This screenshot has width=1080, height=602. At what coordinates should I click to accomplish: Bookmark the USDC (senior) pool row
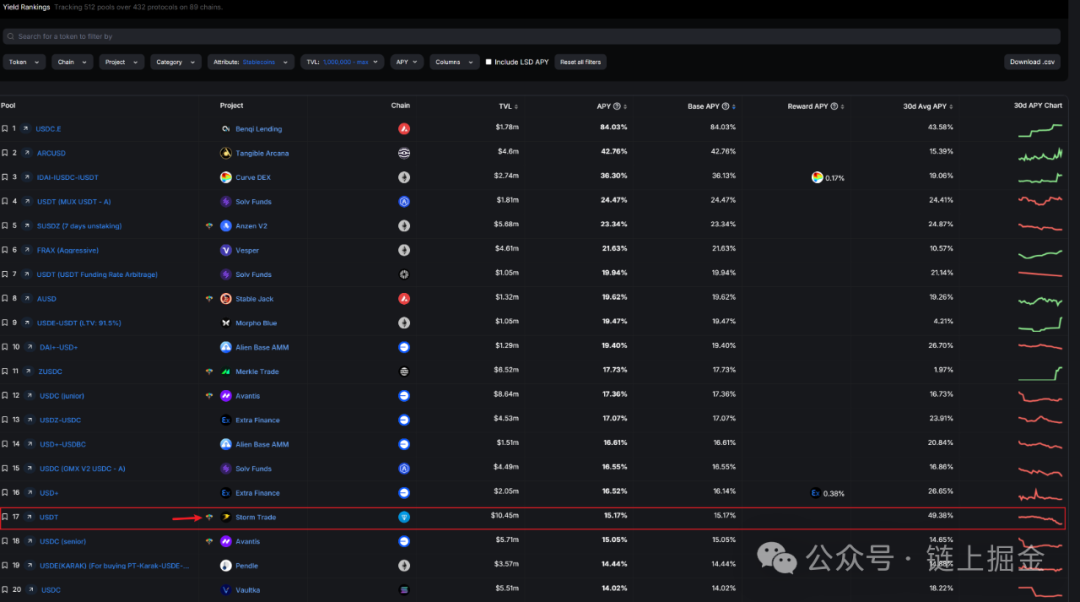(5, 541)
